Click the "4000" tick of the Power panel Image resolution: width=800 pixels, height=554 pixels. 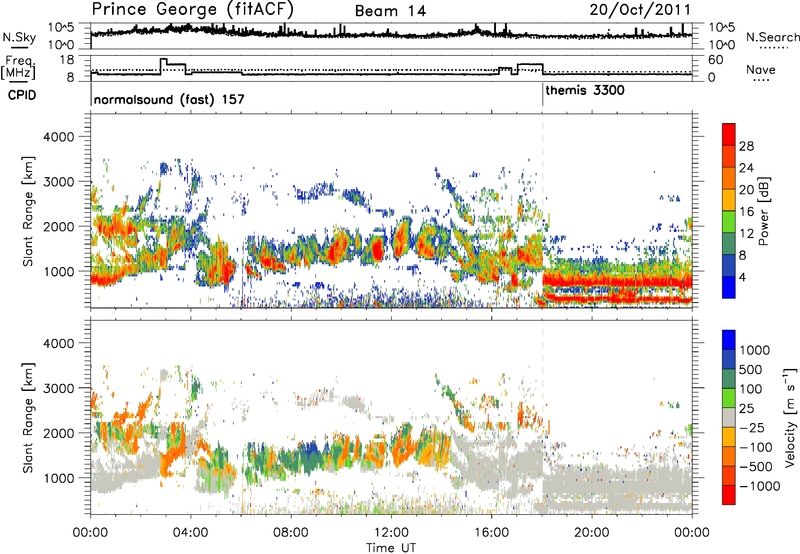click(61, 137)
